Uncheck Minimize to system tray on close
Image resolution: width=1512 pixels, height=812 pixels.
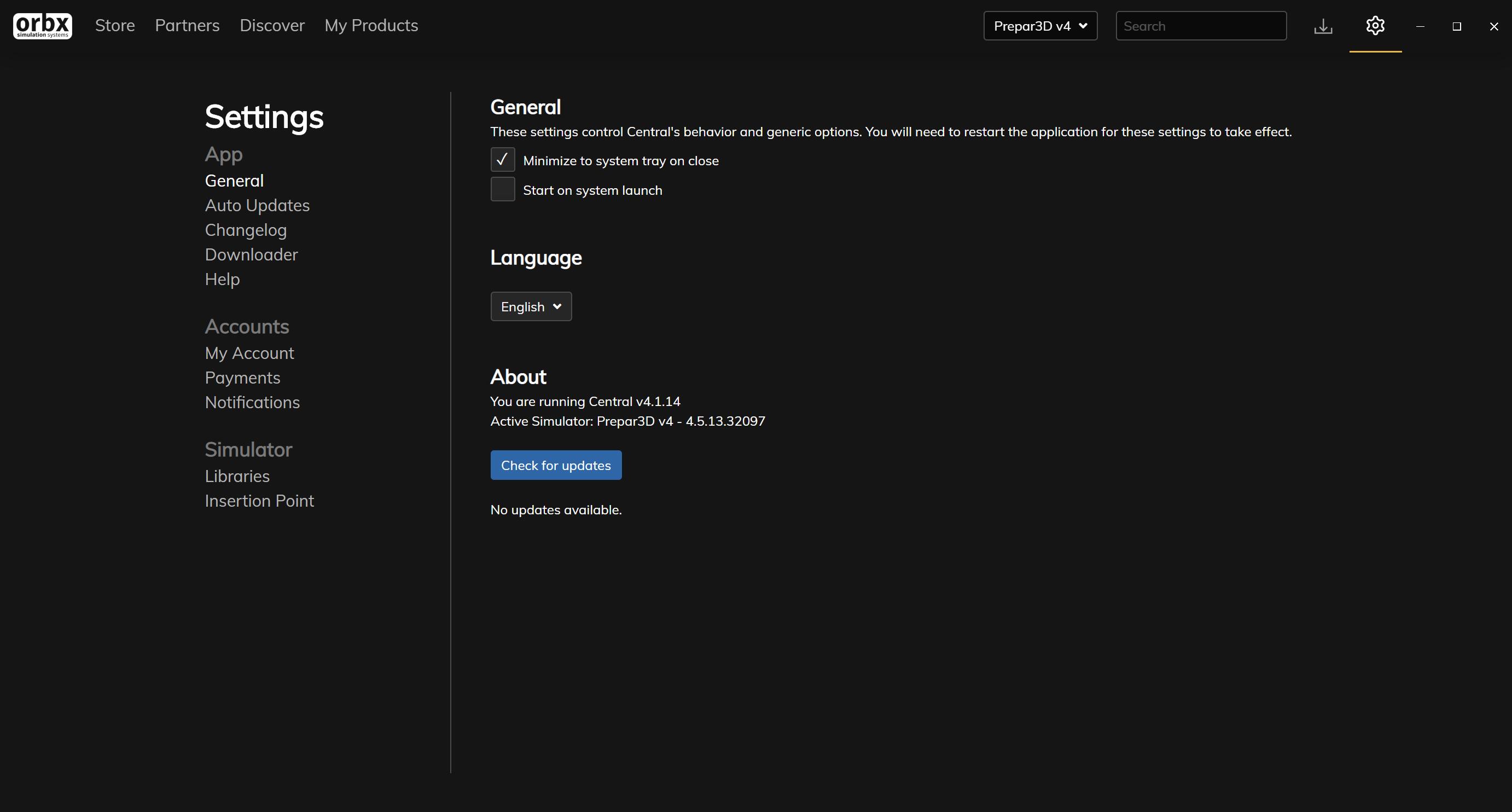click(x=502, y=160)
